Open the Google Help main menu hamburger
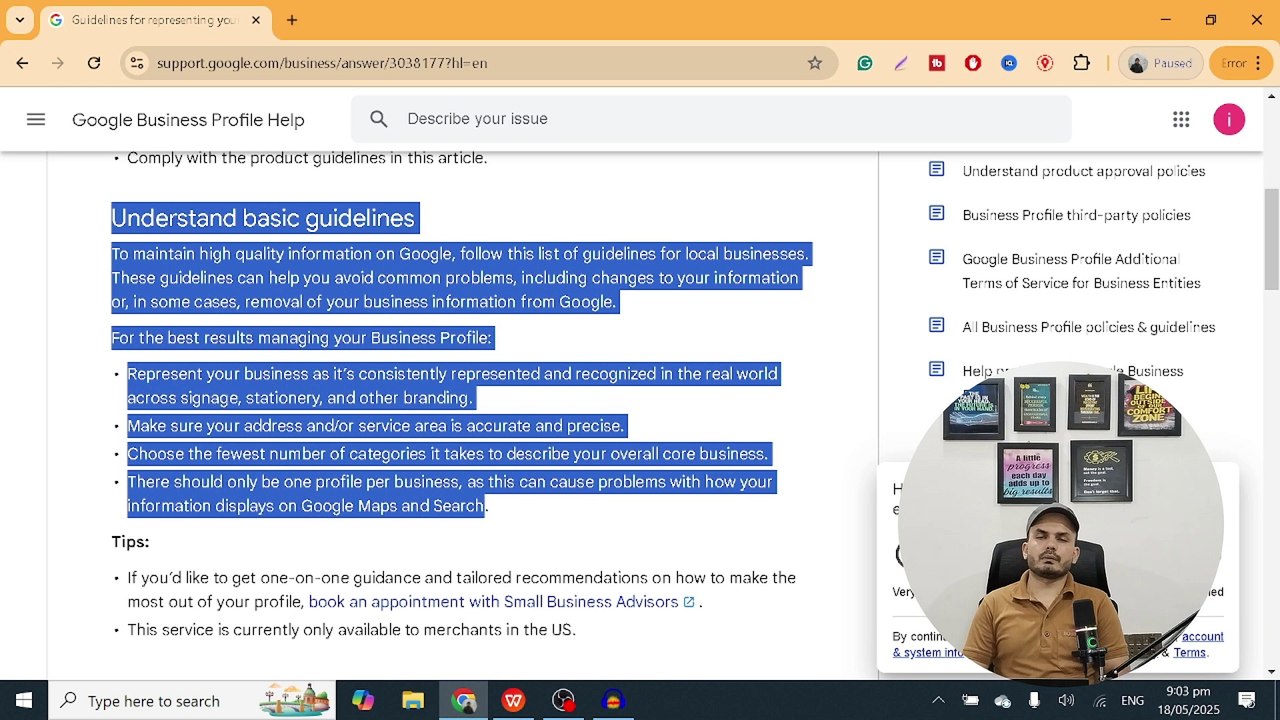Viewport: 1280px width, 720px height. point(36,120)
